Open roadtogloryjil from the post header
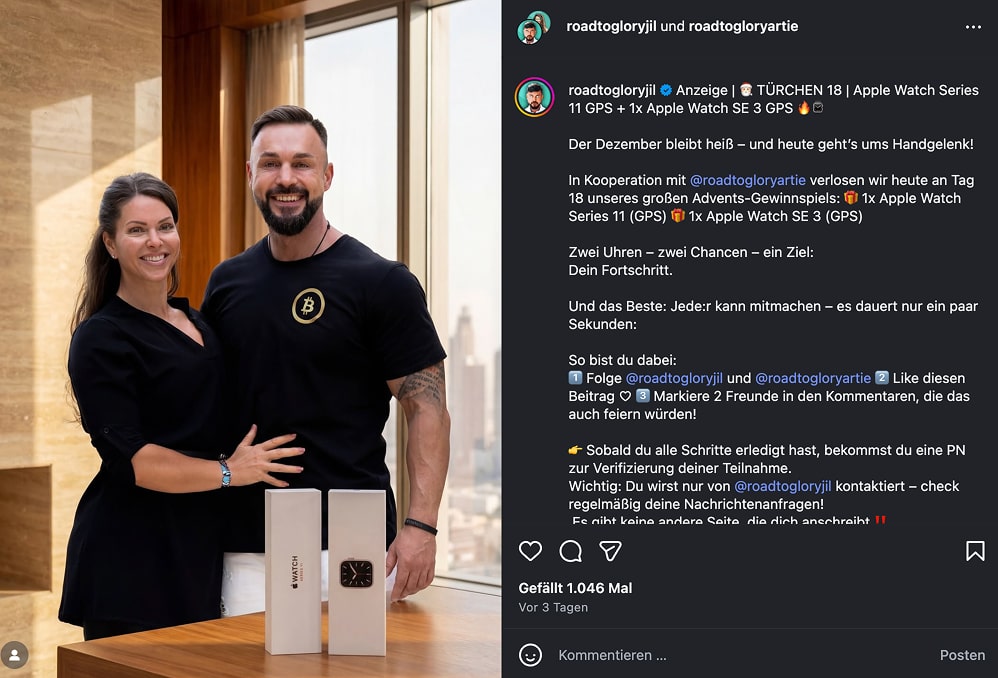Image resolution: width=998 pixels, height=678 pixels. [611, 26]
